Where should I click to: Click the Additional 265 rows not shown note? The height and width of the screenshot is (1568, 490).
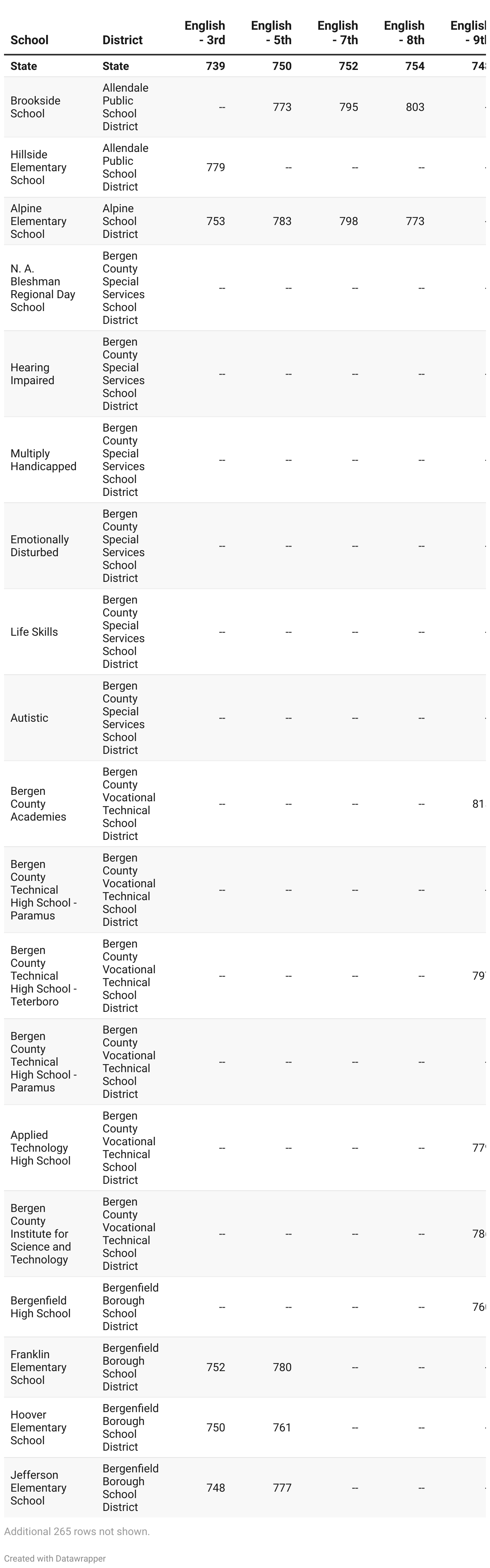pyautogui.click(x=77, y=1531)
